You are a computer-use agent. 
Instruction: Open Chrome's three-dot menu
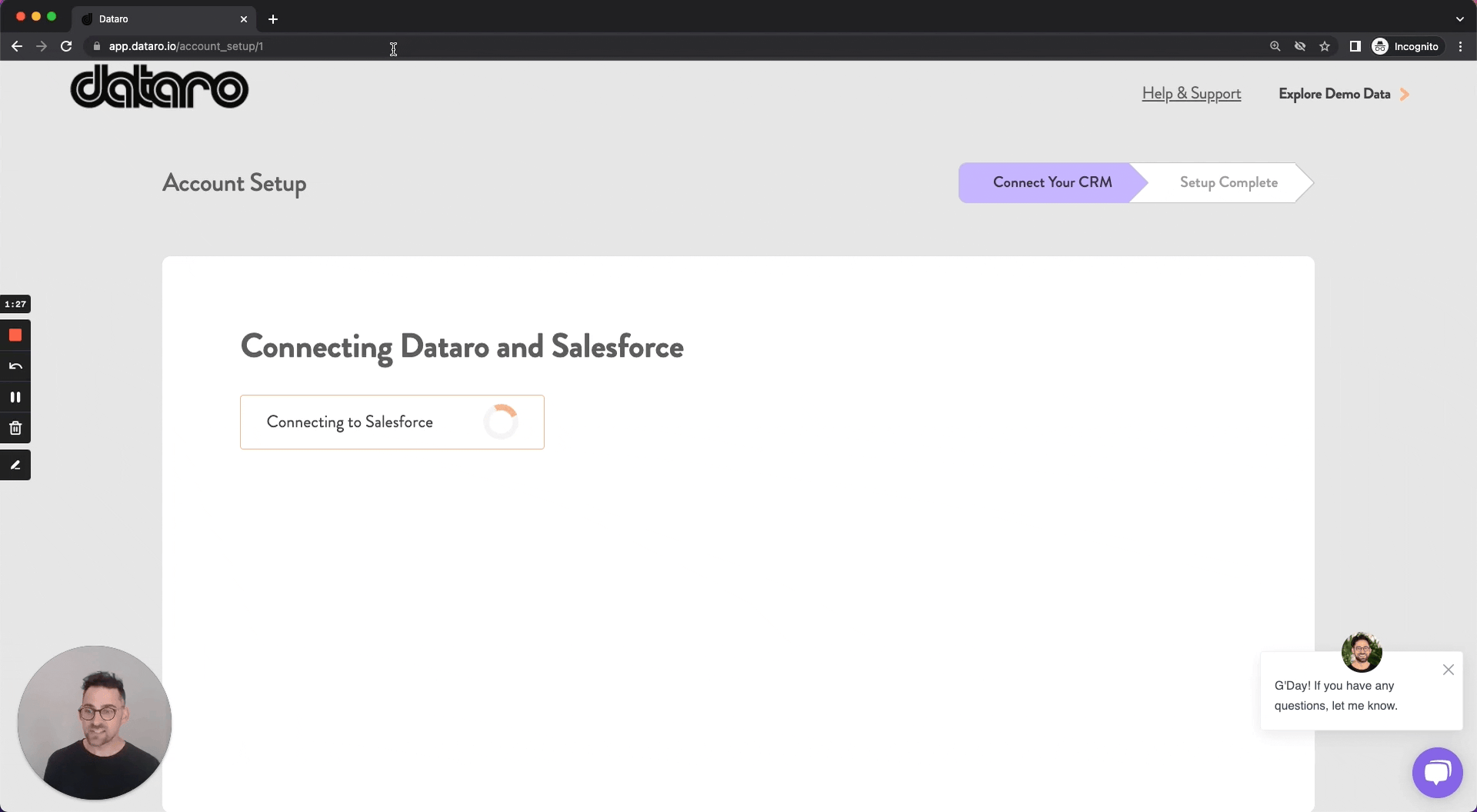1461,46
